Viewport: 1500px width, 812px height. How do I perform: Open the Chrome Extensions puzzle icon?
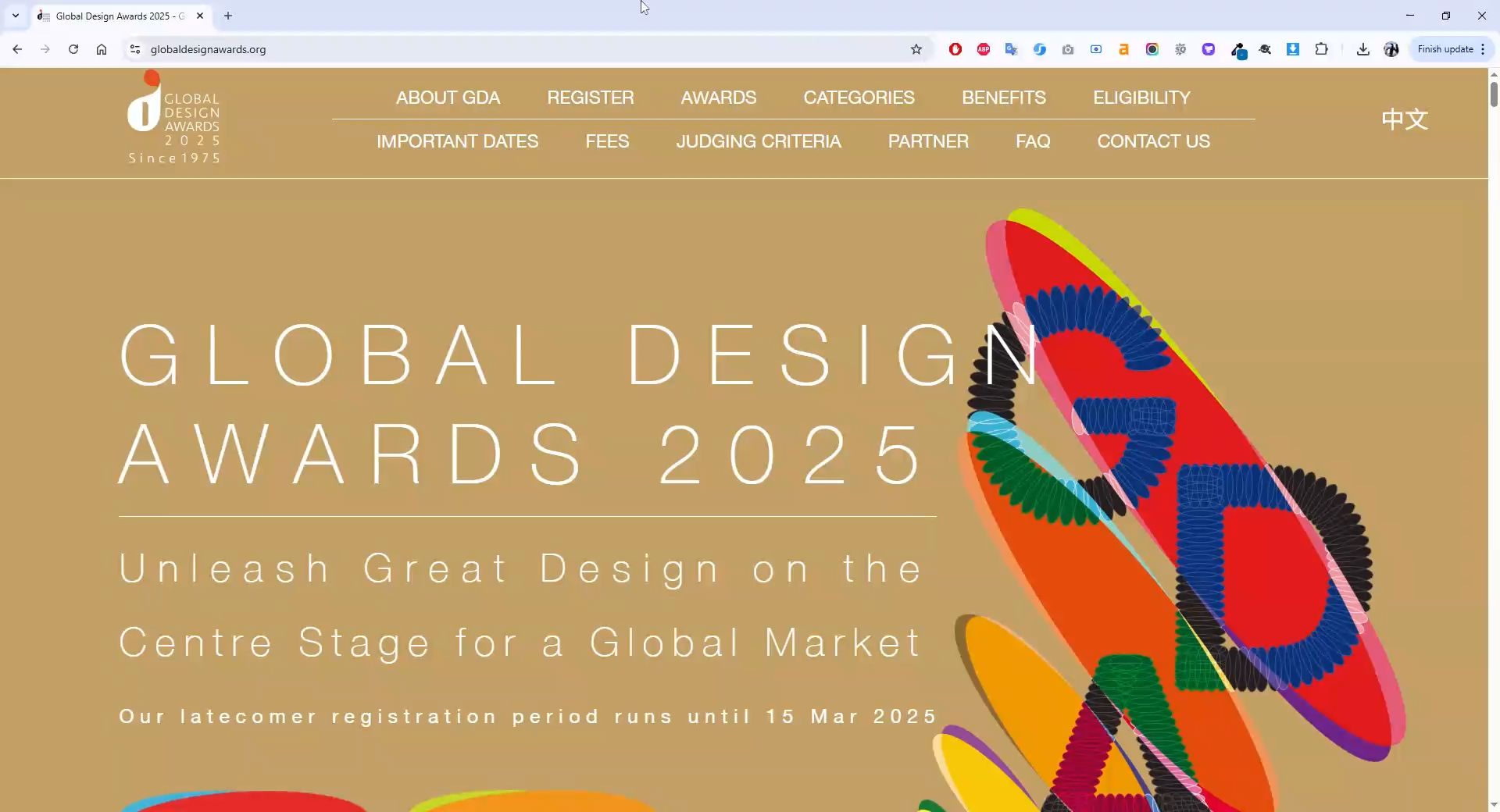(1321, 49)
